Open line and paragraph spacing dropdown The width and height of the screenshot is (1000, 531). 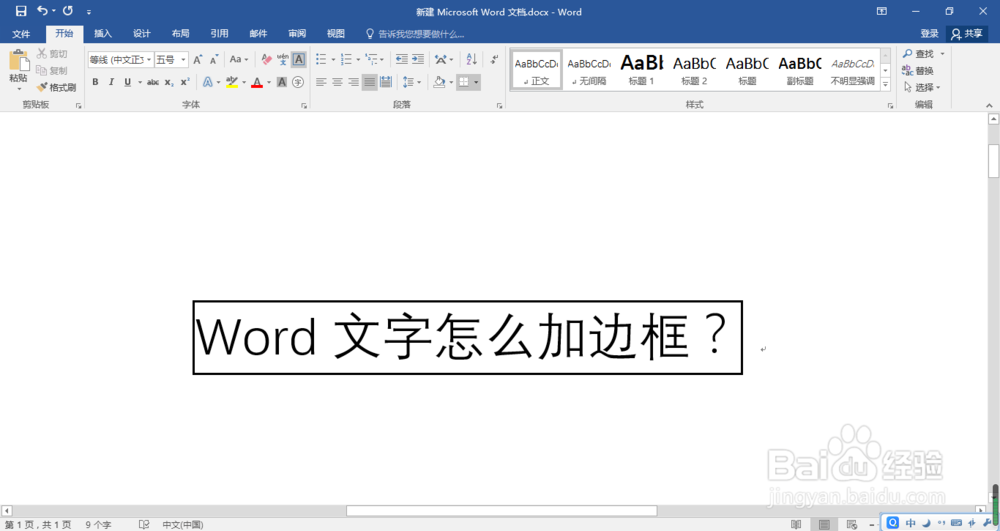tap(411, 82)
